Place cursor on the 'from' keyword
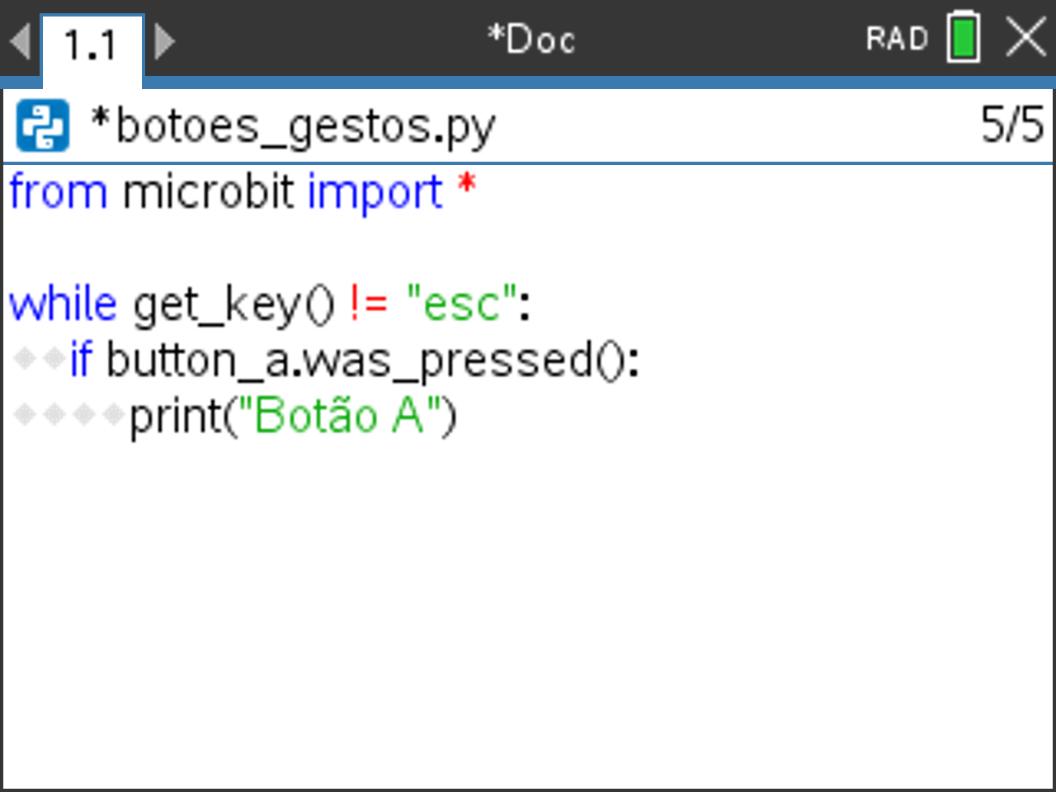This screenshot has width=1056, height=792. (x=59, y=192)
